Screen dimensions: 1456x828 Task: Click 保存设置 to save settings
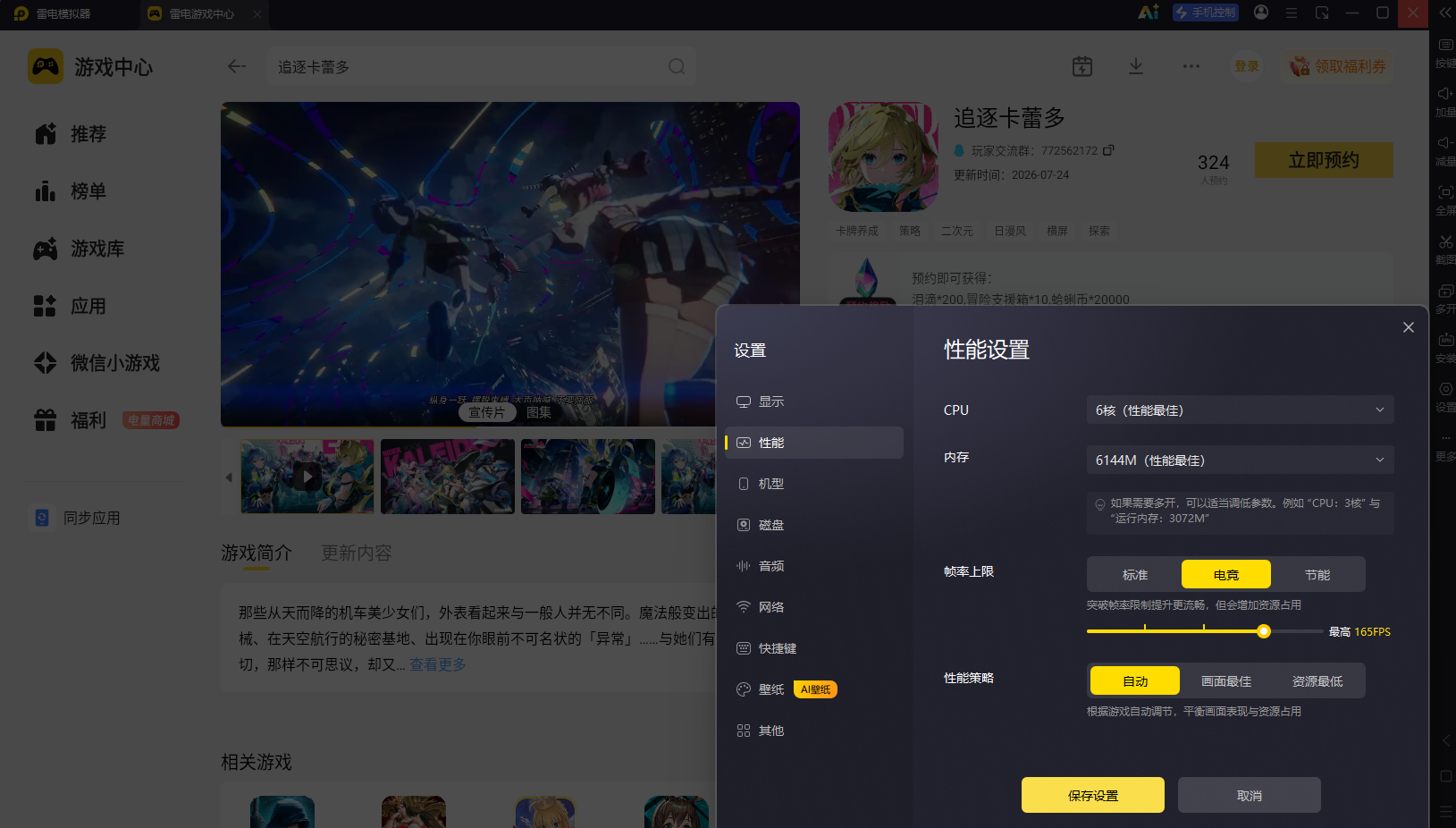point(1093,795)
